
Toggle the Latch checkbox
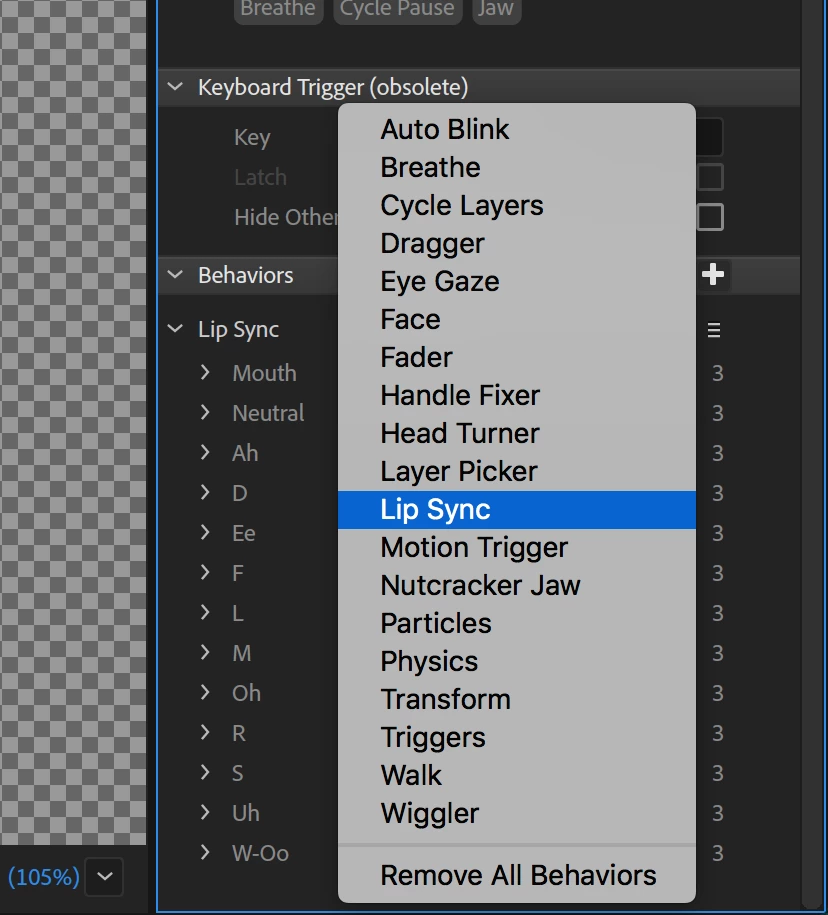pyautogui.click(x=710, y=177)
